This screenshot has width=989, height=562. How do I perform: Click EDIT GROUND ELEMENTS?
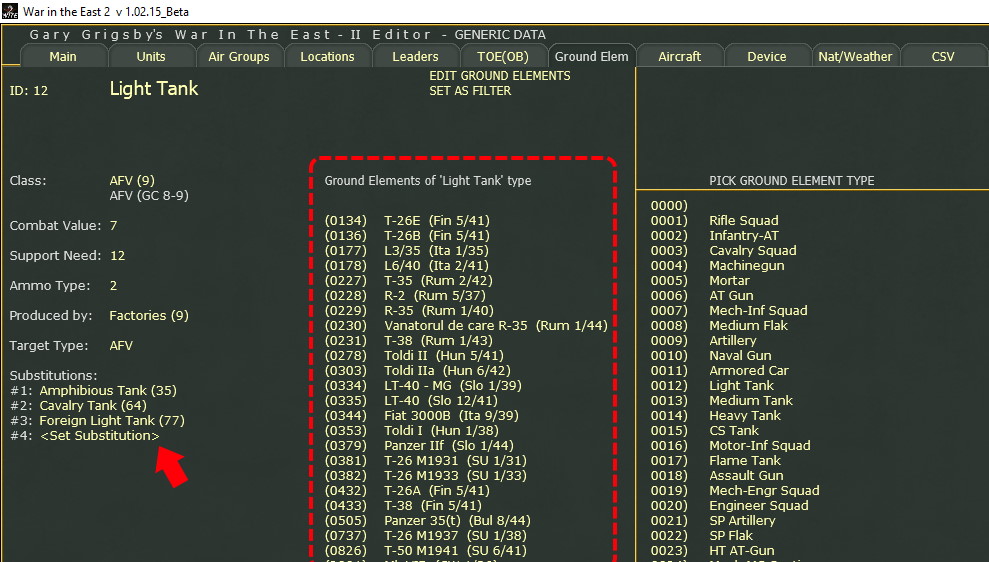point(500,76)
